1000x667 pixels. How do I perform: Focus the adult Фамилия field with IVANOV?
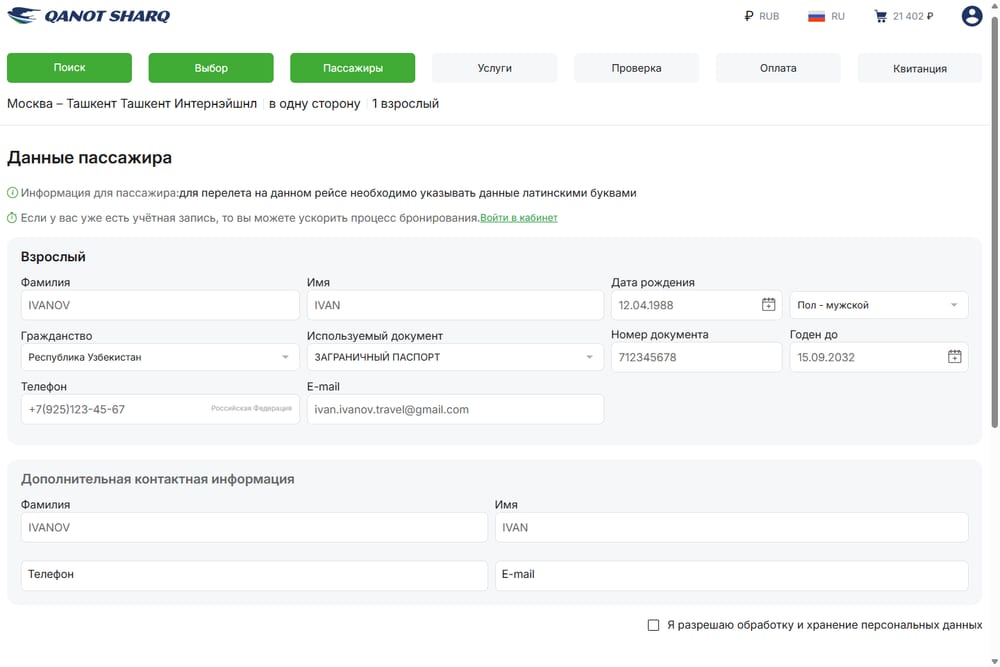coord(160,305)
